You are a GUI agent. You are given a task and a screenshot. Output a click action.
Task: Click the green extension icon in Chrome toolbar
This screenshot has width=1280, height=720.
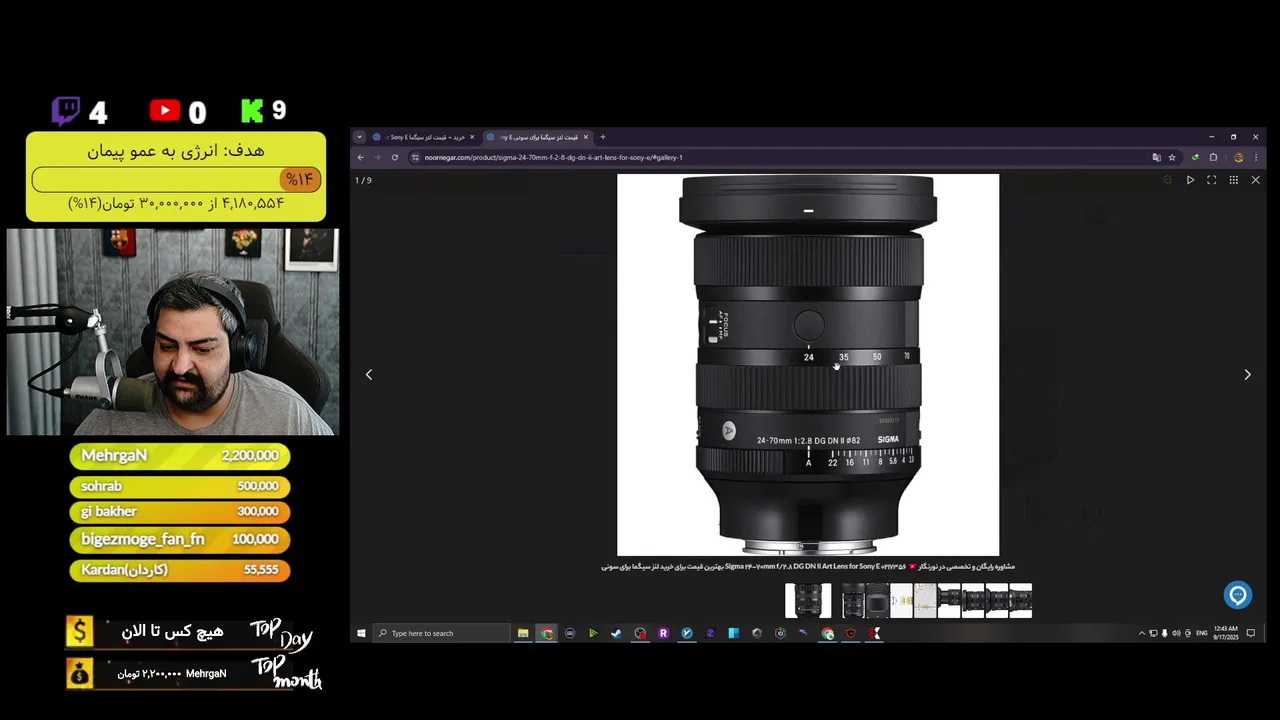(1195, 157)
